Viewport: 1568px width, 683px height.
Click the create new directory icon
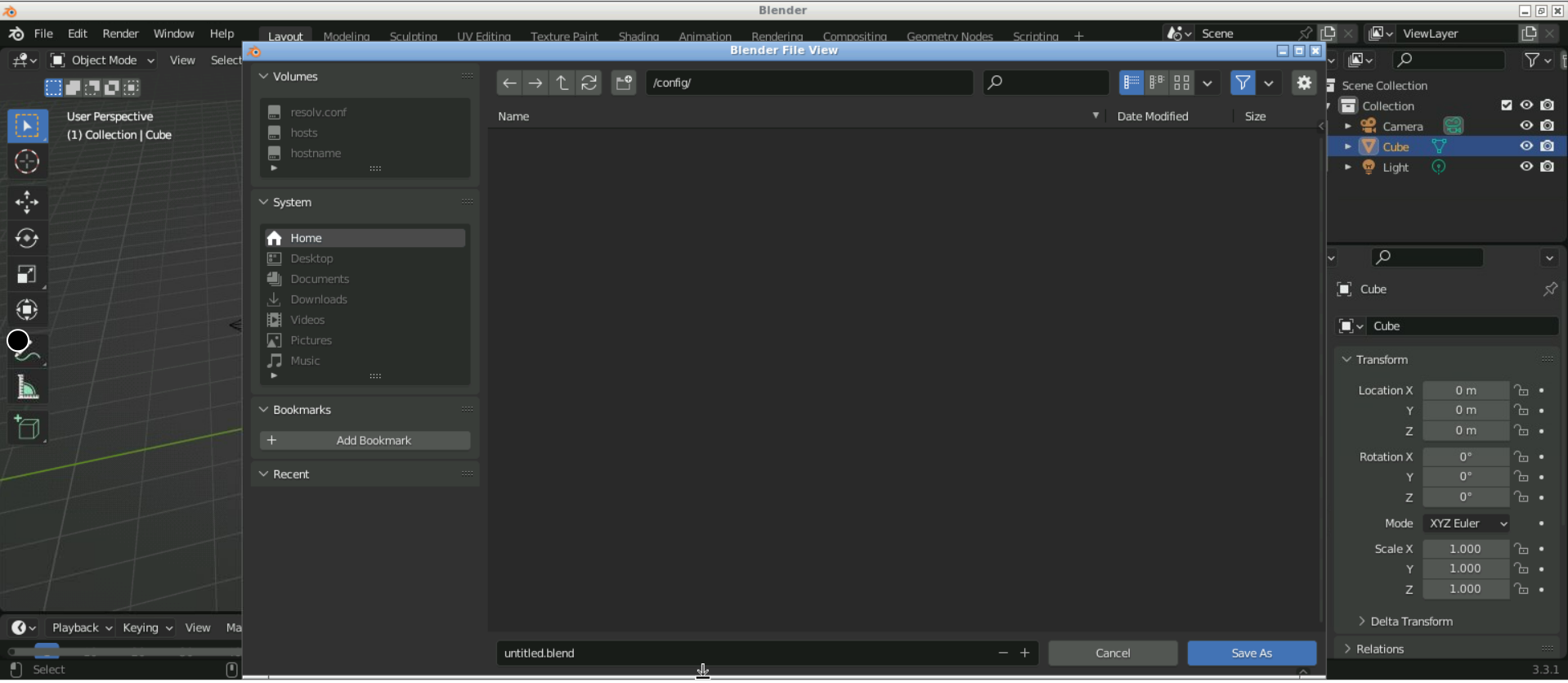click(624, 83)
